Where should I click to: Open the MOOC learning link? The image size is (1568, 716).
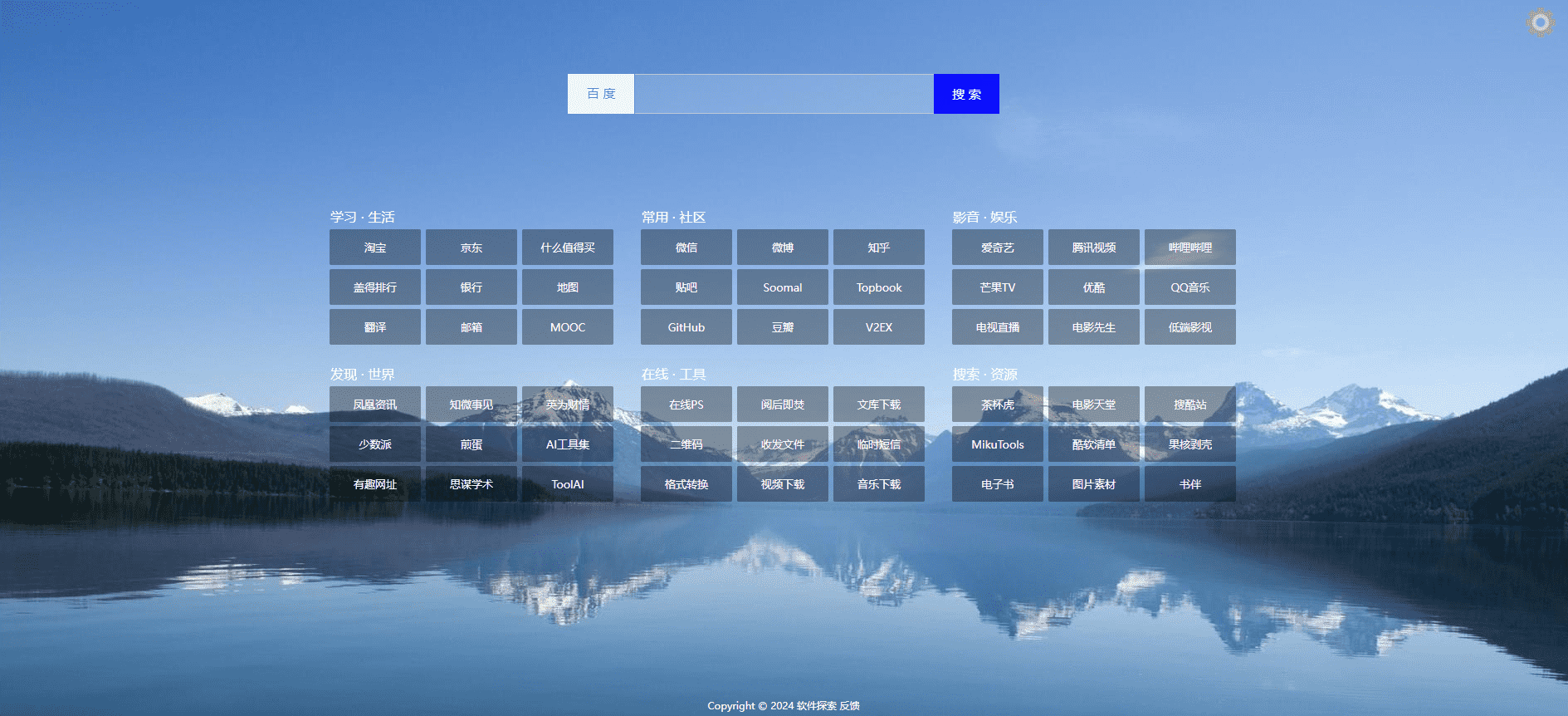click(568, 327)
